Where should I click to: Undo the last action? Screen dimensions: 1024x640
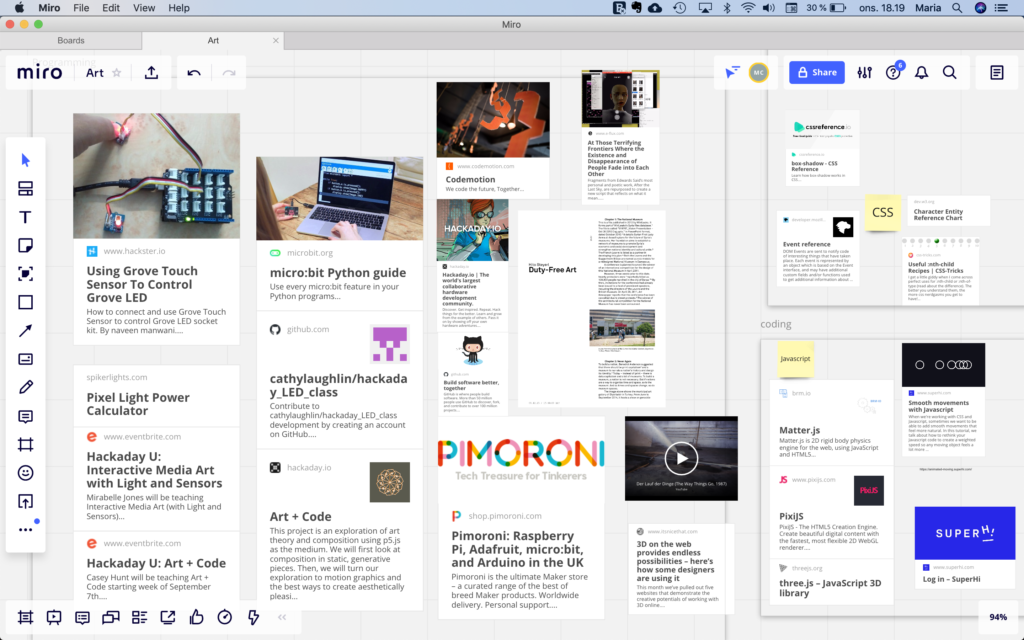coord(194,72)
